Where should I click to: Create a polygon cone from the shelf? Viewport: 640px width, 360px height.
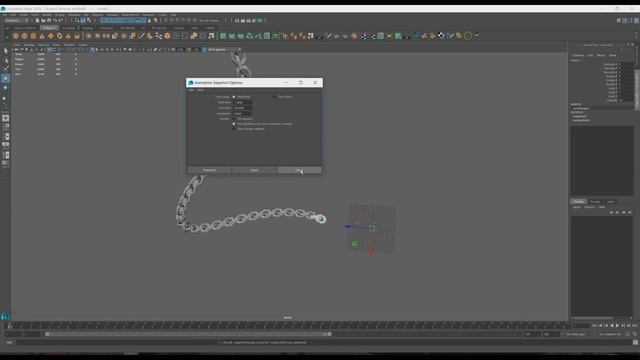tap(42, 36)
